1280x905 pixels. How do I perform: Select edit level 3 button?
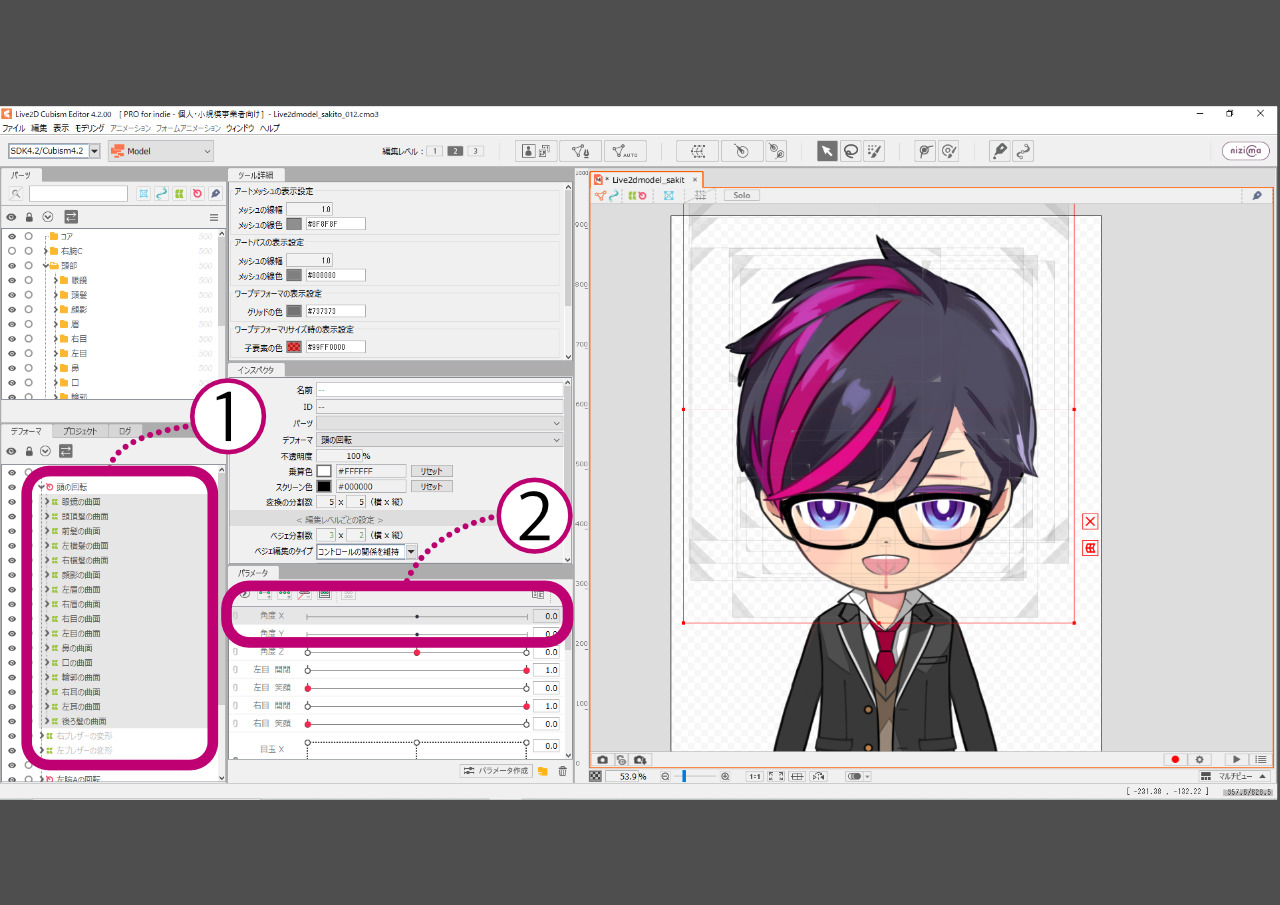pyautogui.click(x=476, y=151)
